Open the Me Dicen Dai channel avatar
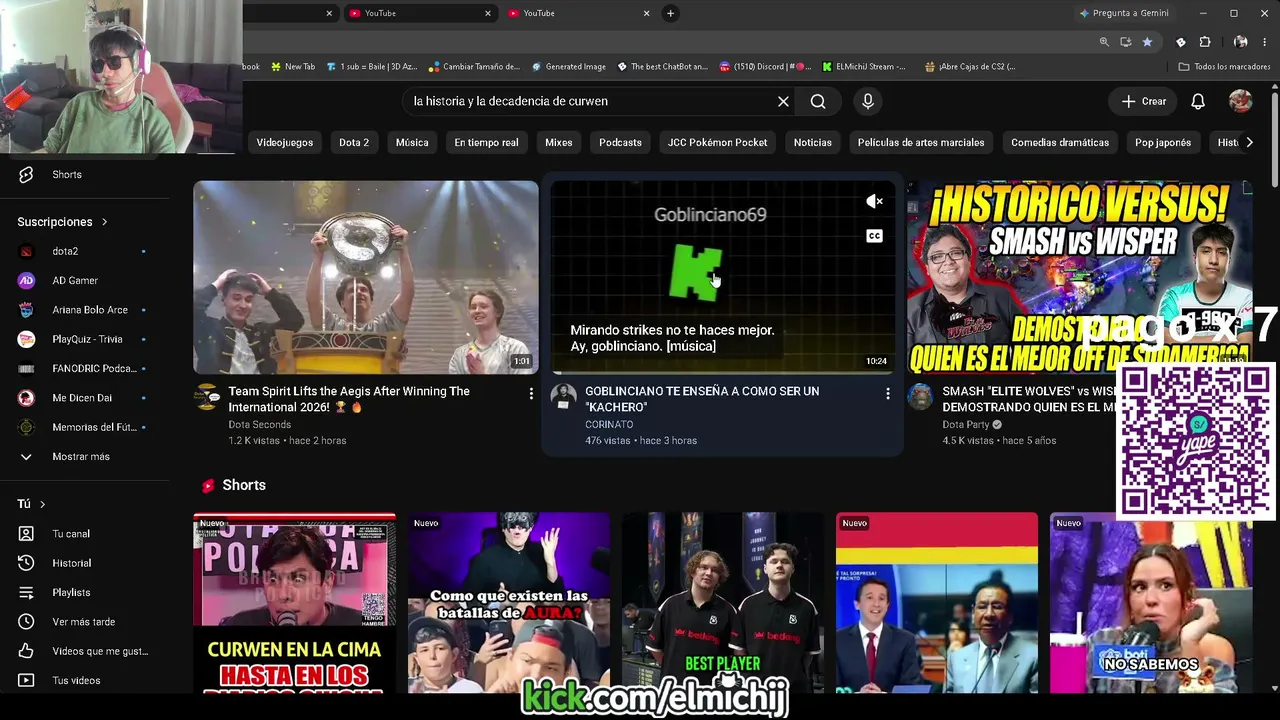Viewport: 1280px width, 720px height. pyautogui.click(x=26, y=398)
